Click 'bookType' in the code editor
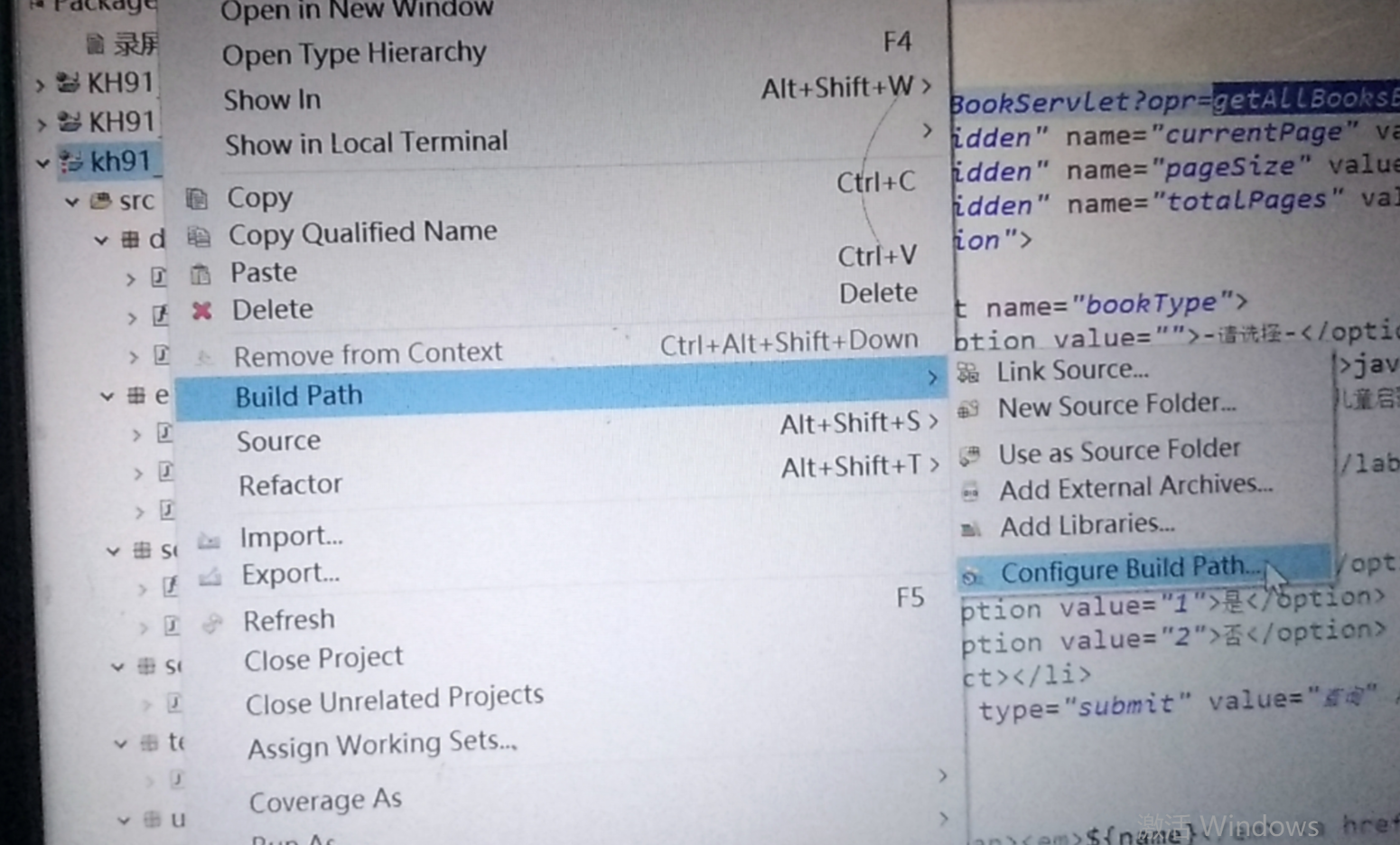 1151,304
